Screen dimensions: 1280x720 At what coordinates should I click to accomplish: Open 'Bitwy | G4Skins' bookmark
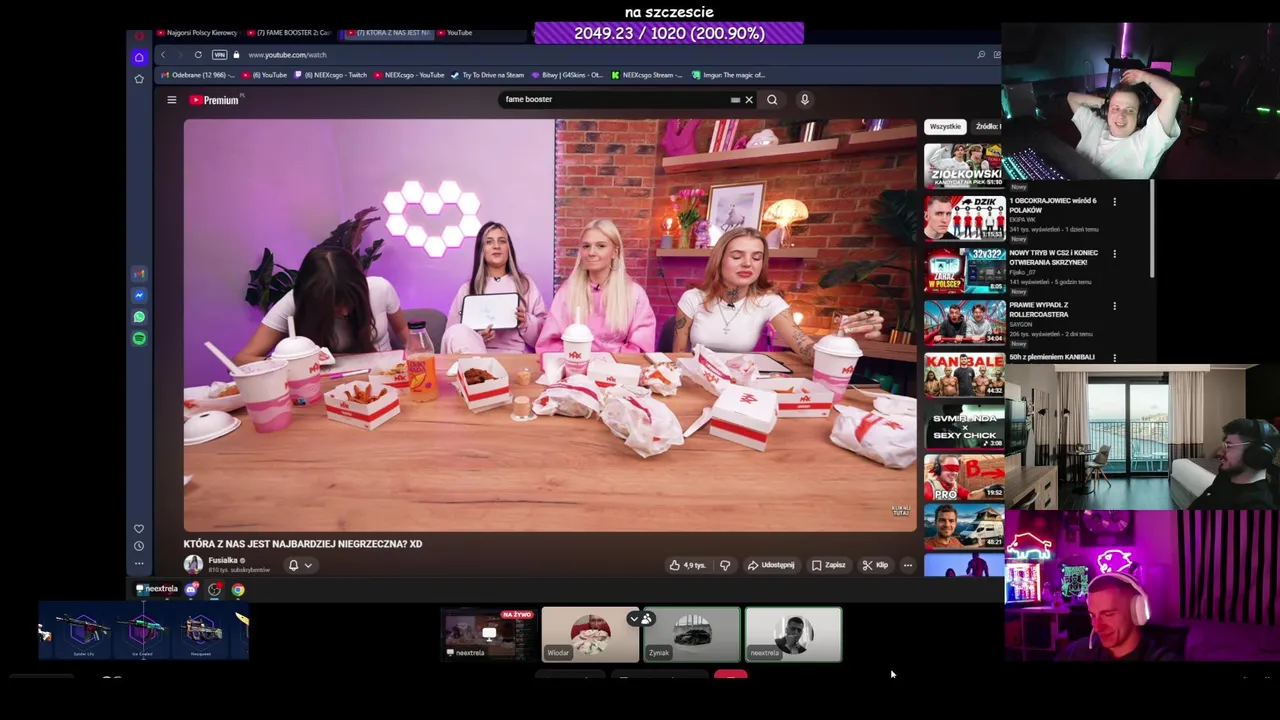(567, 75)
